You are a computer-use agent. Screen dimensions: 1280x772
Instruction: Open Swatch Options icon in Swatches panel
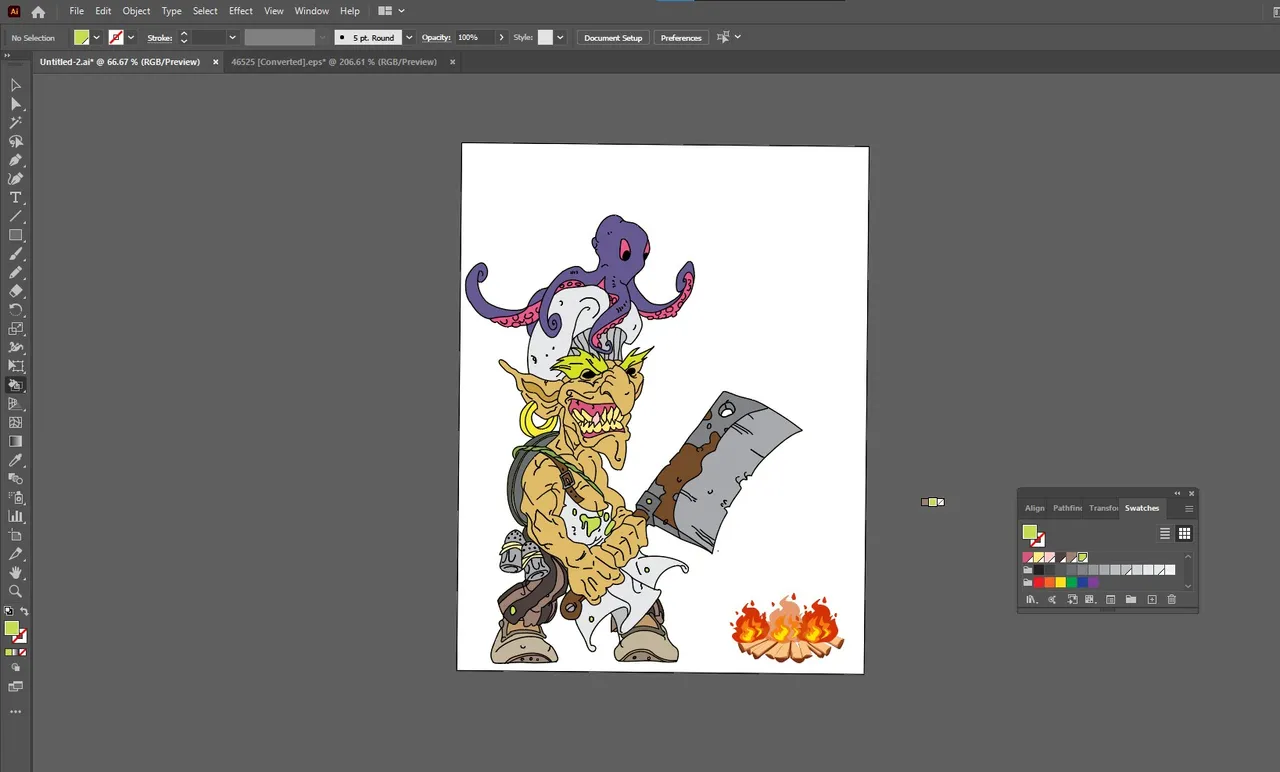1110,600
